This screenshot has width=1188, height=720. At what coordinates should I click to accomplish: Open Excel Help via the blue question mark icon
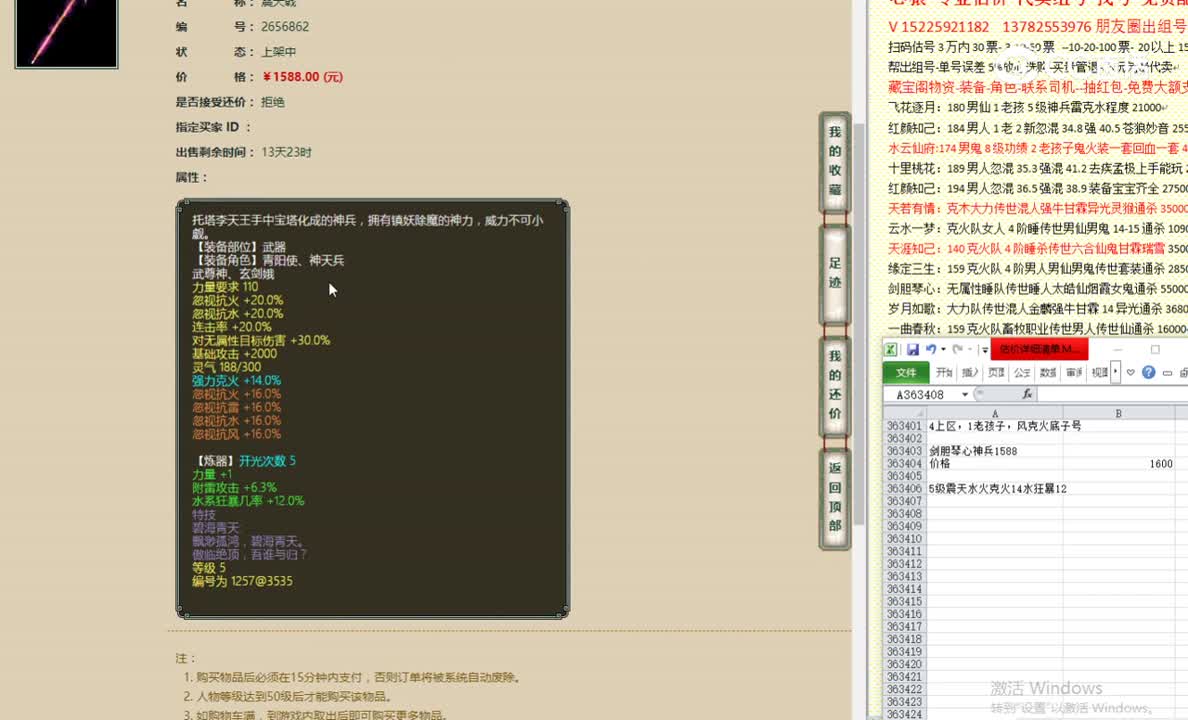point(1148,372)
